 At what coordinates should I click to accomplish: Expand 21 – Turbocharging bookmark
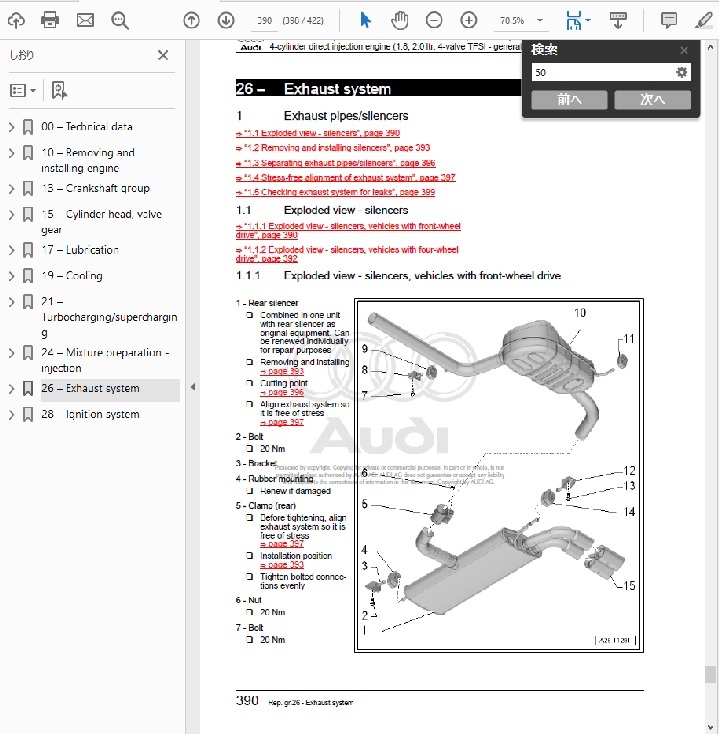click(12, 302)
